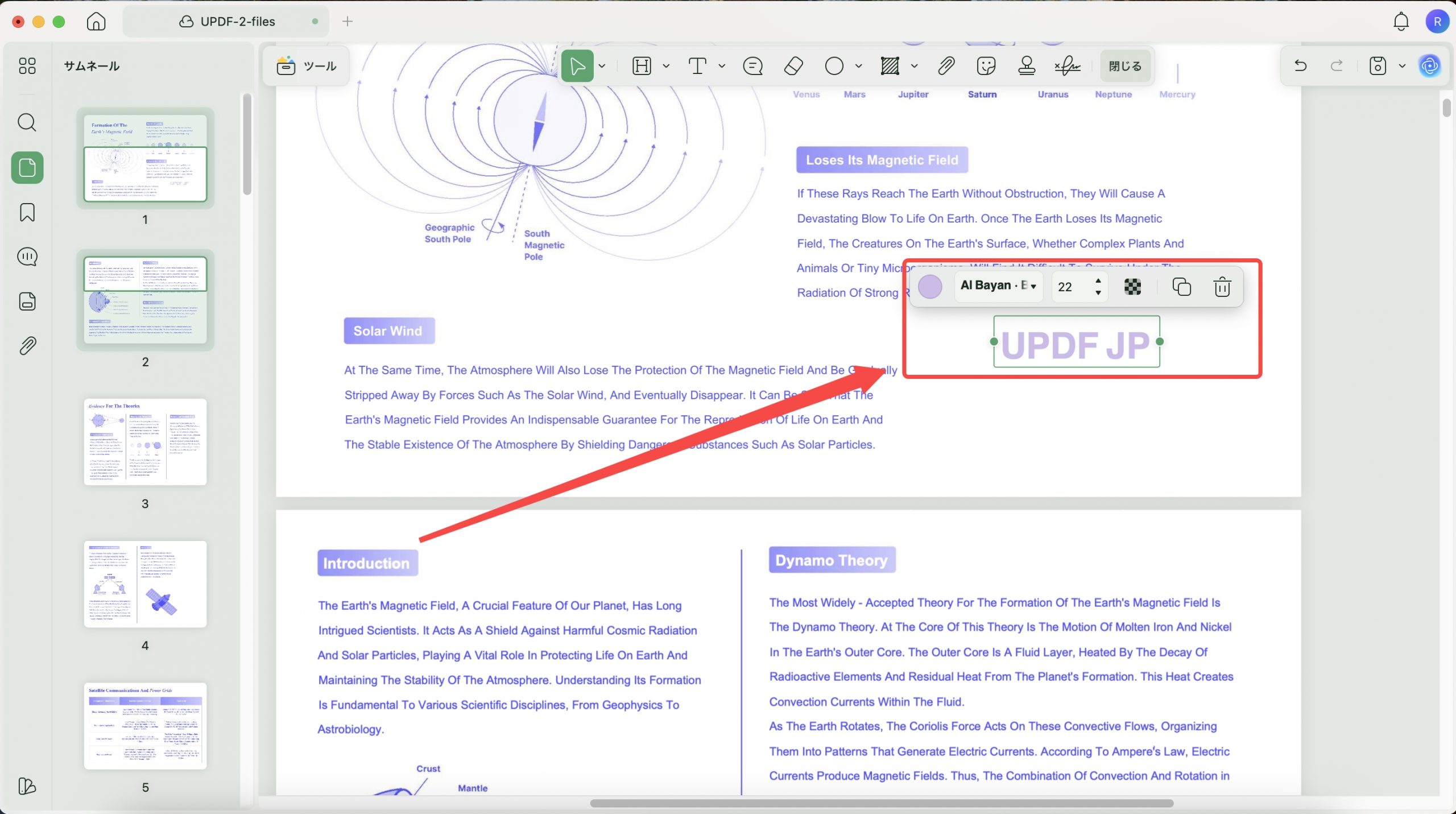Click the stamp tool icon

pyautogui.click(x=1027, y=66)
